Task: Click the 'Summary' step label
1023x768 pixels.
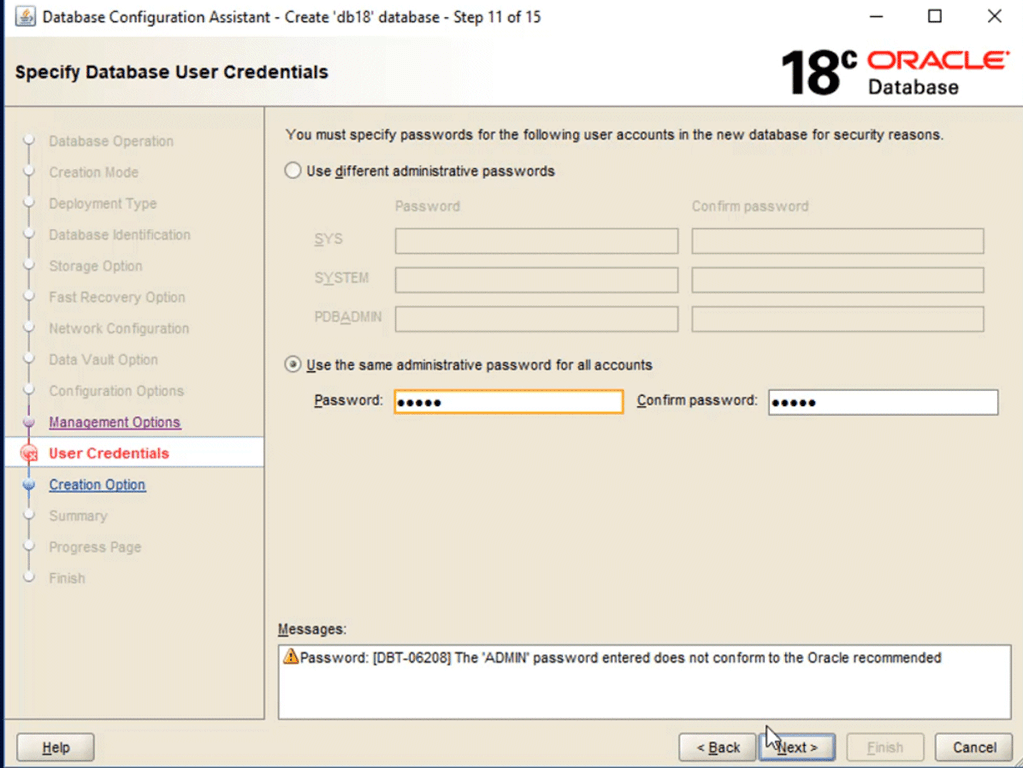Action: pyautogui.click(x=78, y=516)
